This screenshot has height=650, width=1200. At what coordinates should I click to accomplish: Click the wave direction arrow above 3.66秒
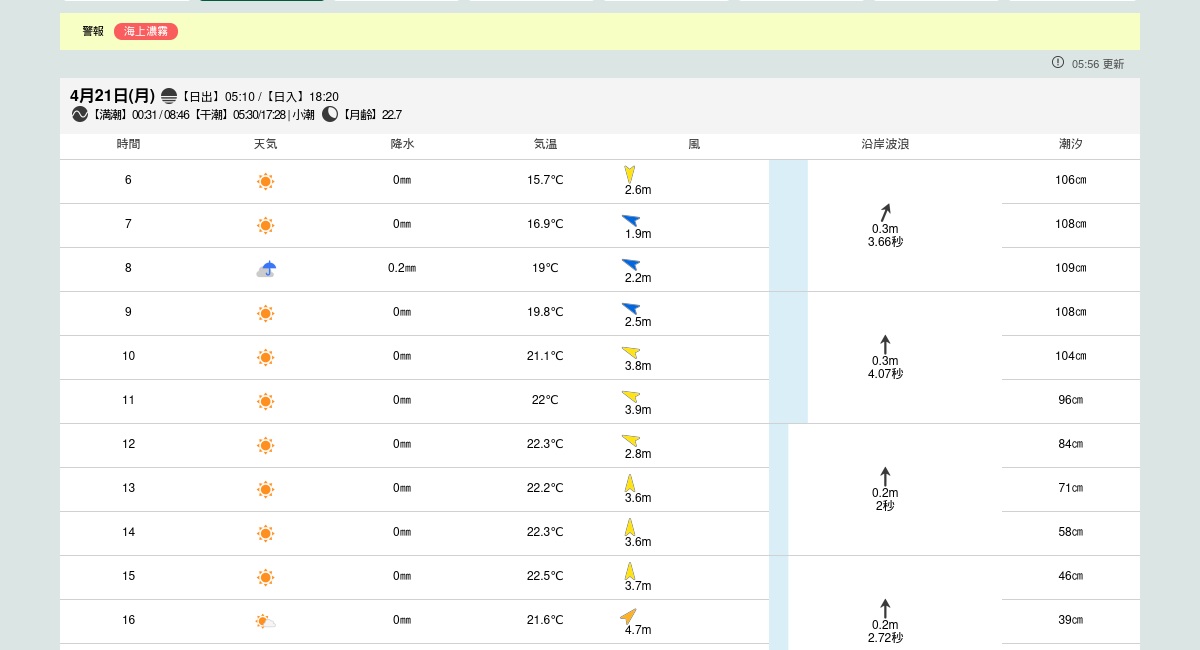[885, 212]
